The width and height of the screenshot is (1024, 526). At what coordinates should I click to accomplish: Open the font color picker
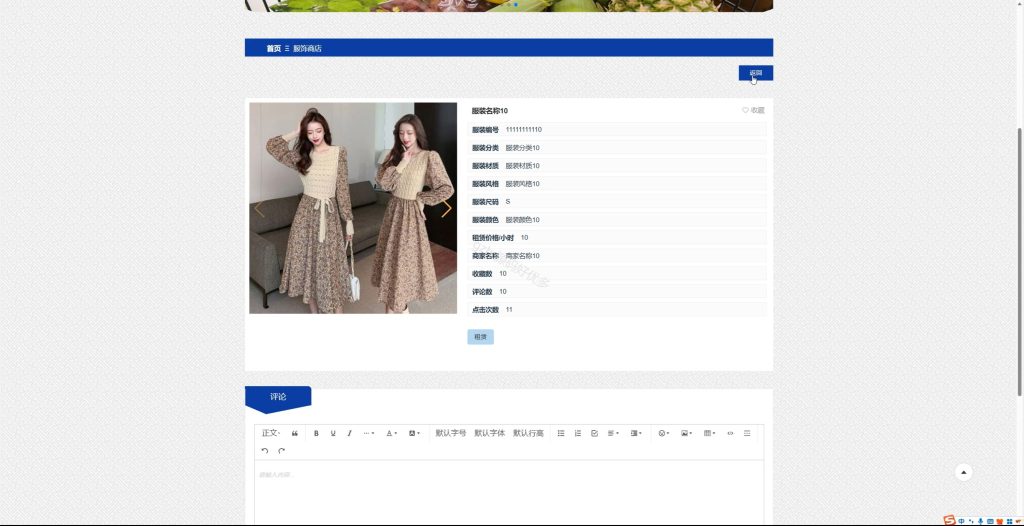click(x=391, y=433)
